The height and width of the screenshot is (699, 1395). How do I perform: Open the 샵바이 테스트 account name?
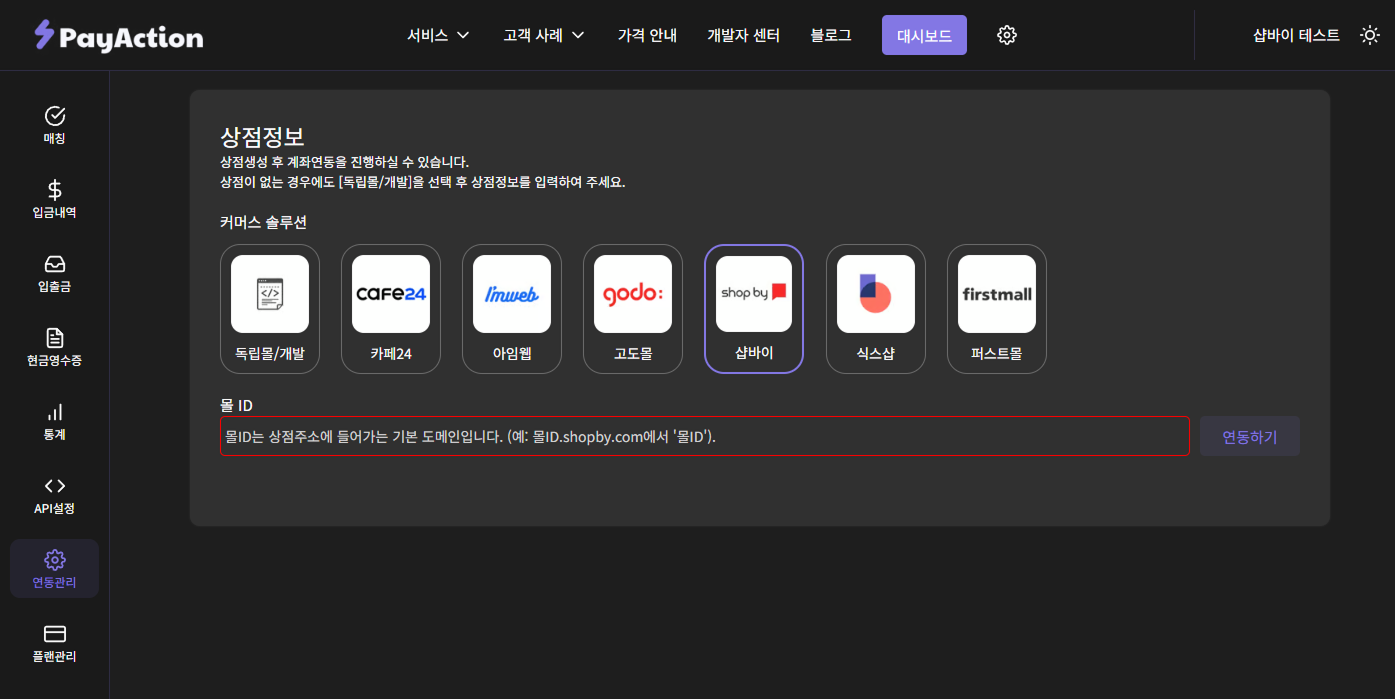tap(1296, 35)
